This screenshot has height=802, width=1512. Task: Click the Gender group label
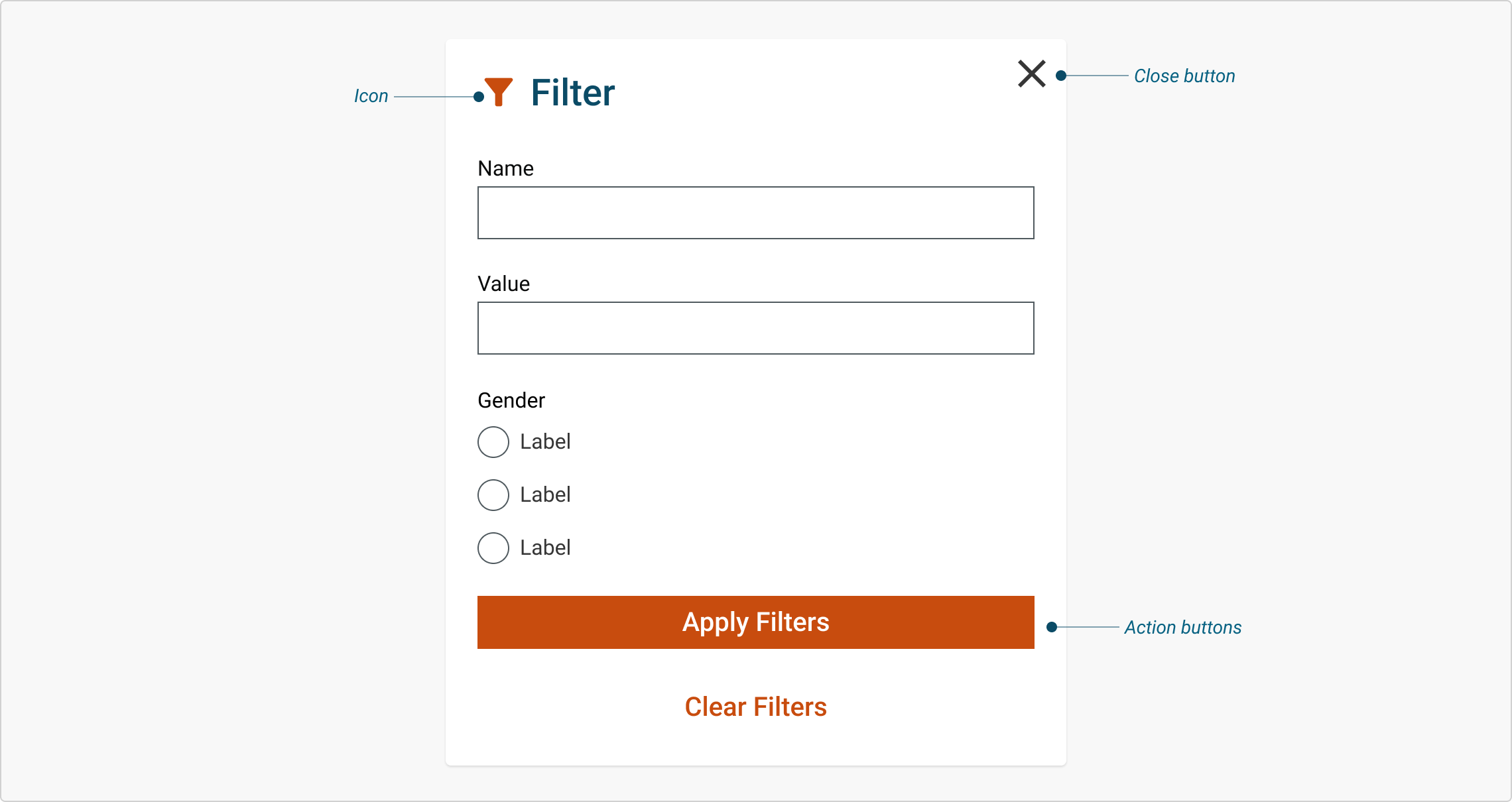[x=511, y=400]
